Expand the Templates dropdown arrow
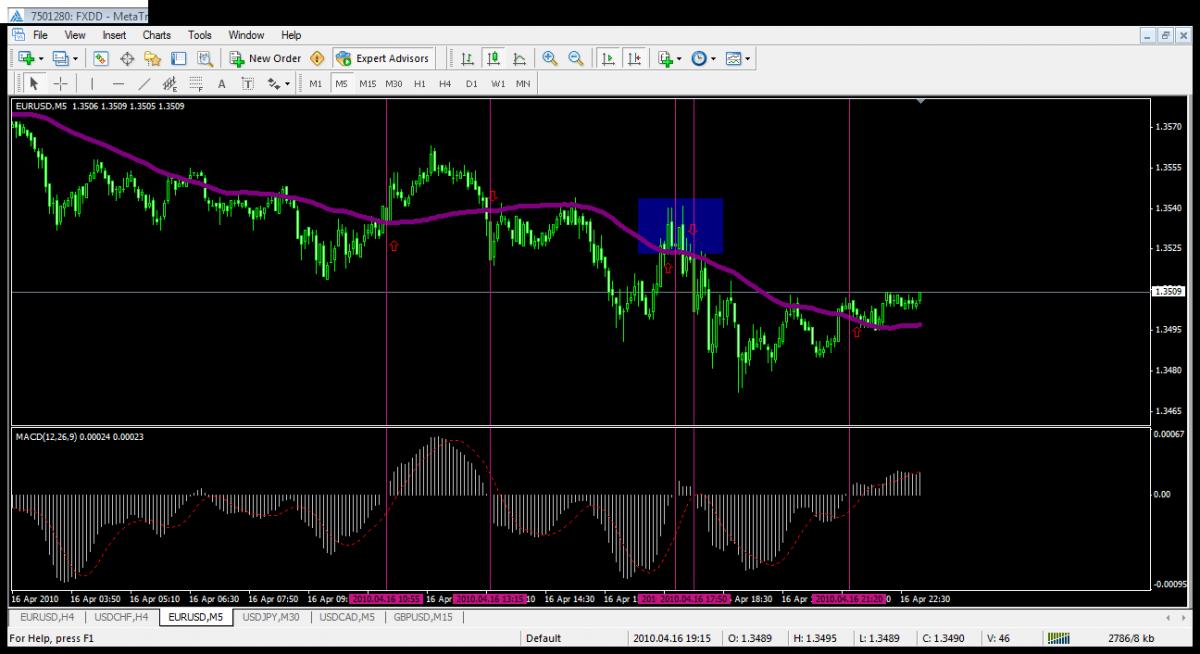Image resolution: width=1200 pixels, height=654 pixels. pos(749,59)
